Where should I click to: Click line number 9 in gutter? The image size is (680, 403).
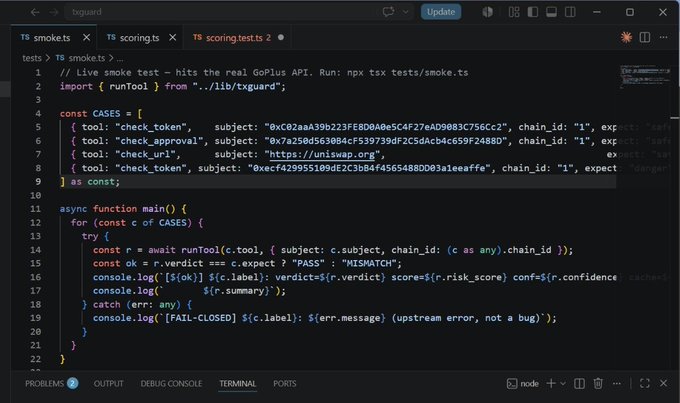[x=38, y=182]
